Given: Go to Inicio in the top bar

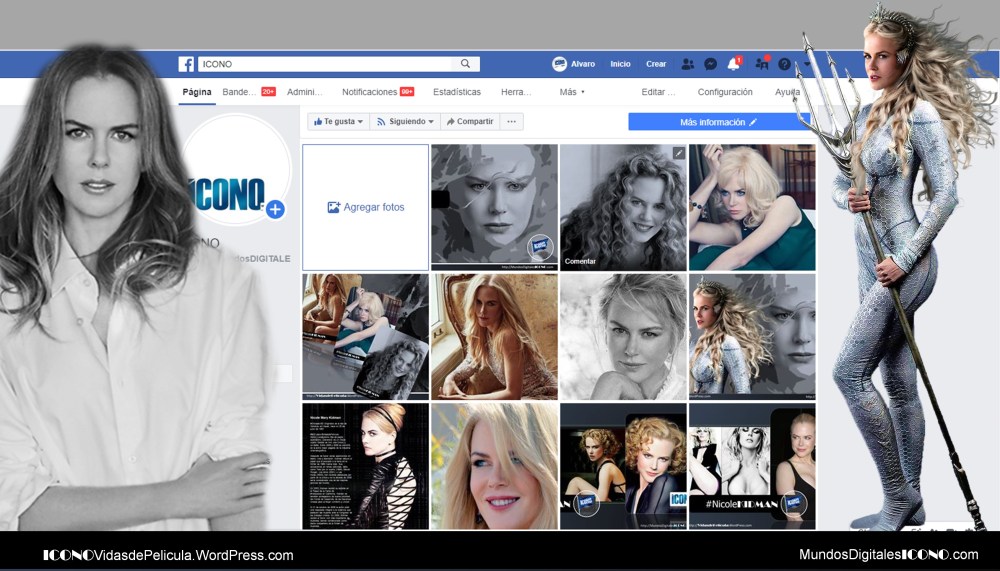Looking at the screenshot, I should [x=620, y=64].
